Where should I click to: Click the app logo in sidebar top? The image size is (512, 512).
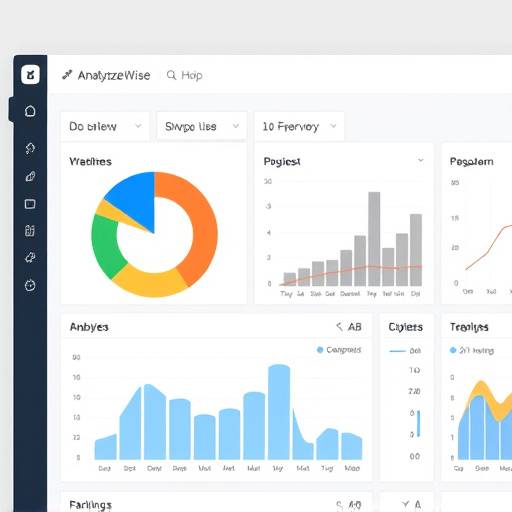coord(30,74)
